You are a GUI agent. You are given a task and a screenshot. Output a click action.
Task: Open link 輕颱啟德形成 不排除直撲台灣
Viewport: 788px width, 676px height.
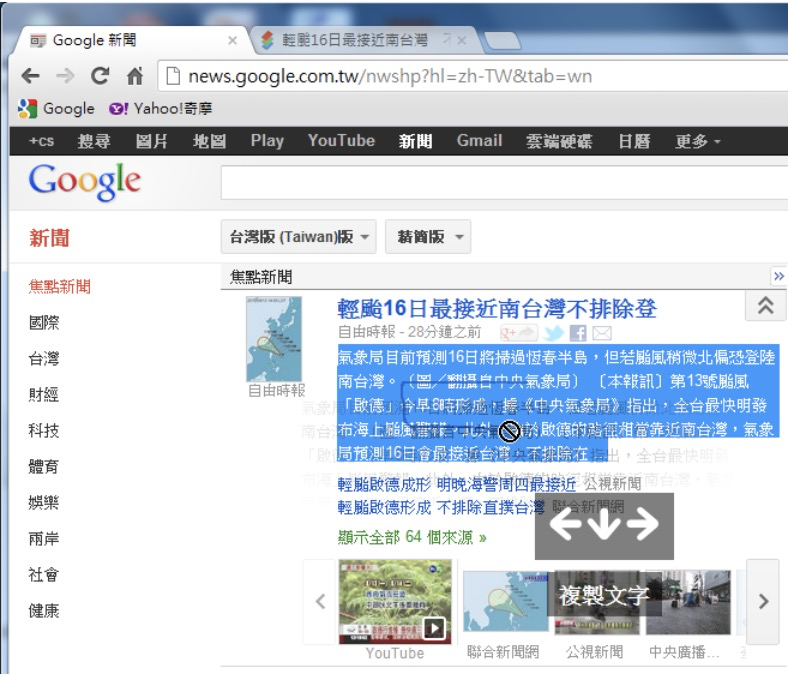coord(441,508)
